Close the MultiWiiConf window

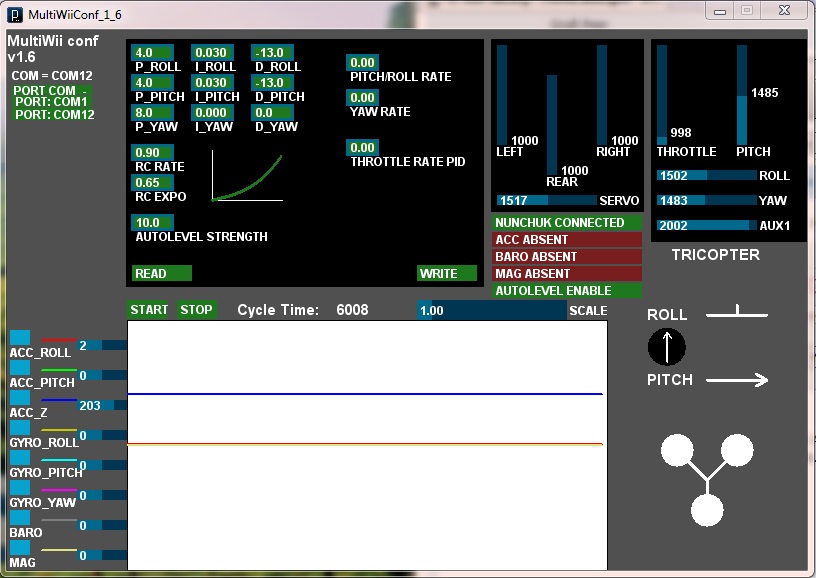click(785, 10)
